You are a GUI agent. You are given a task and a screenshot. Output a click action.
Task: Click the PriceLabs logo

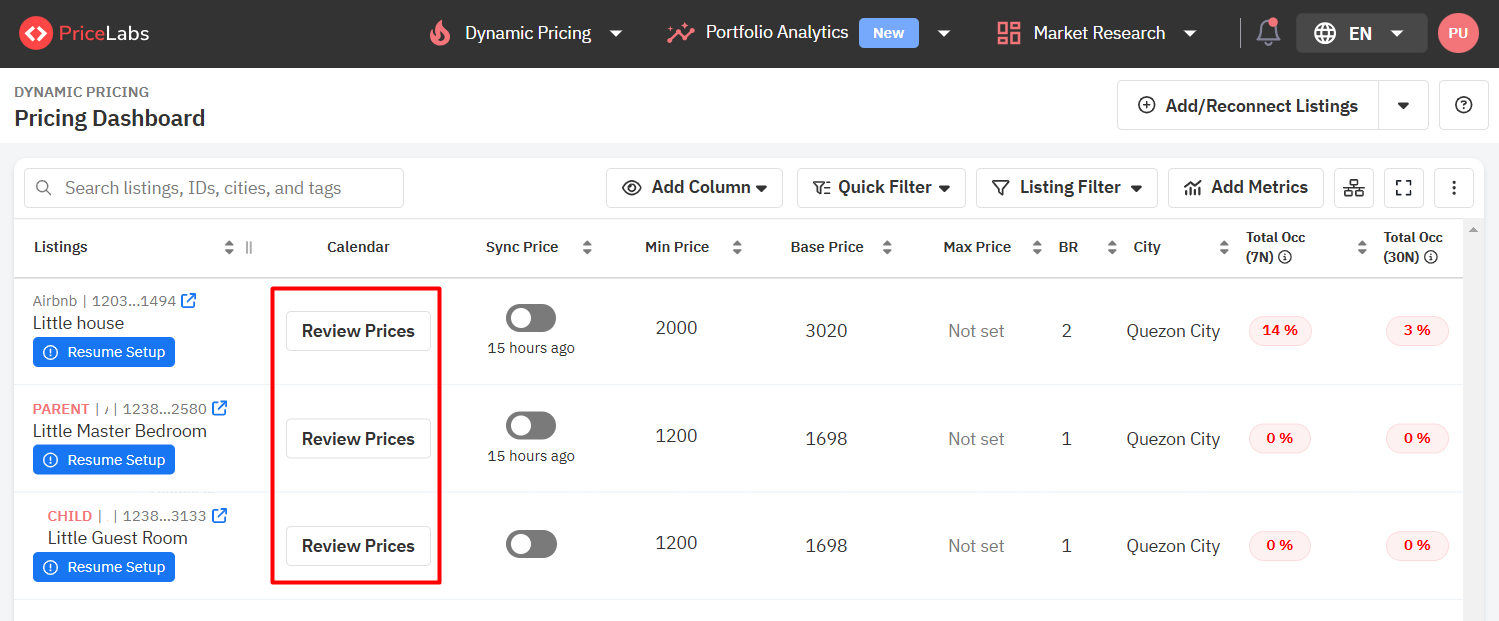point(85,33)
